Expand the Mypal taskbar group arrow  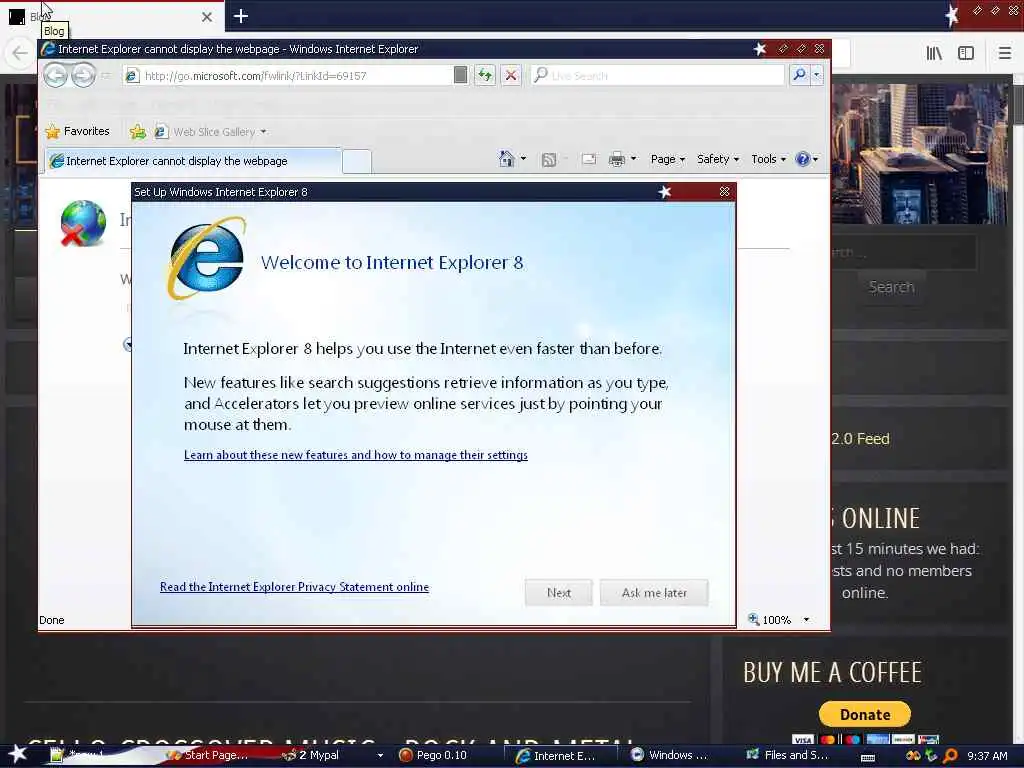(380, 756)
